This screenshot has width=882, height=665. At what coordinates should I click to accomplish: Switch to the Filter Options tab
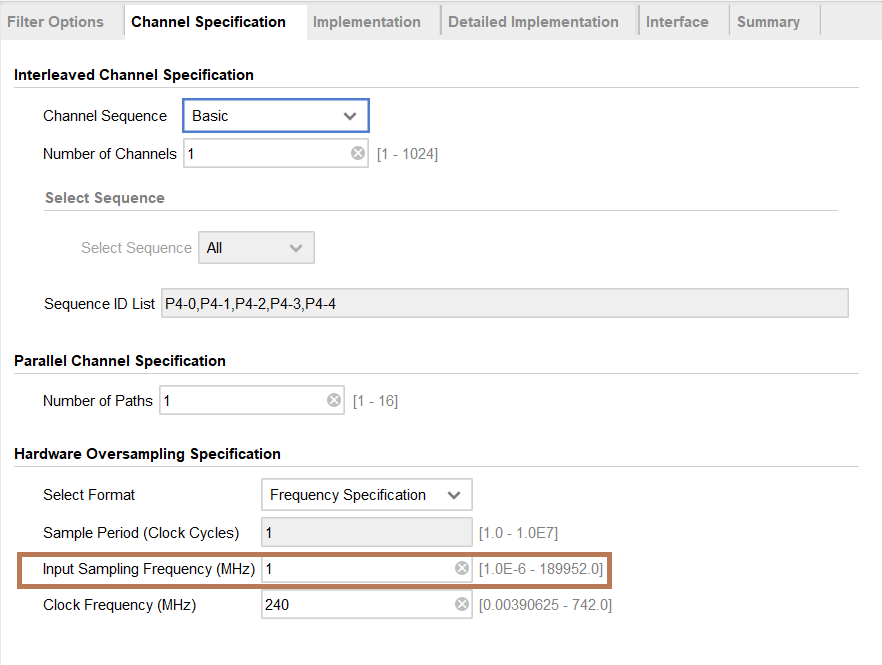55,22
